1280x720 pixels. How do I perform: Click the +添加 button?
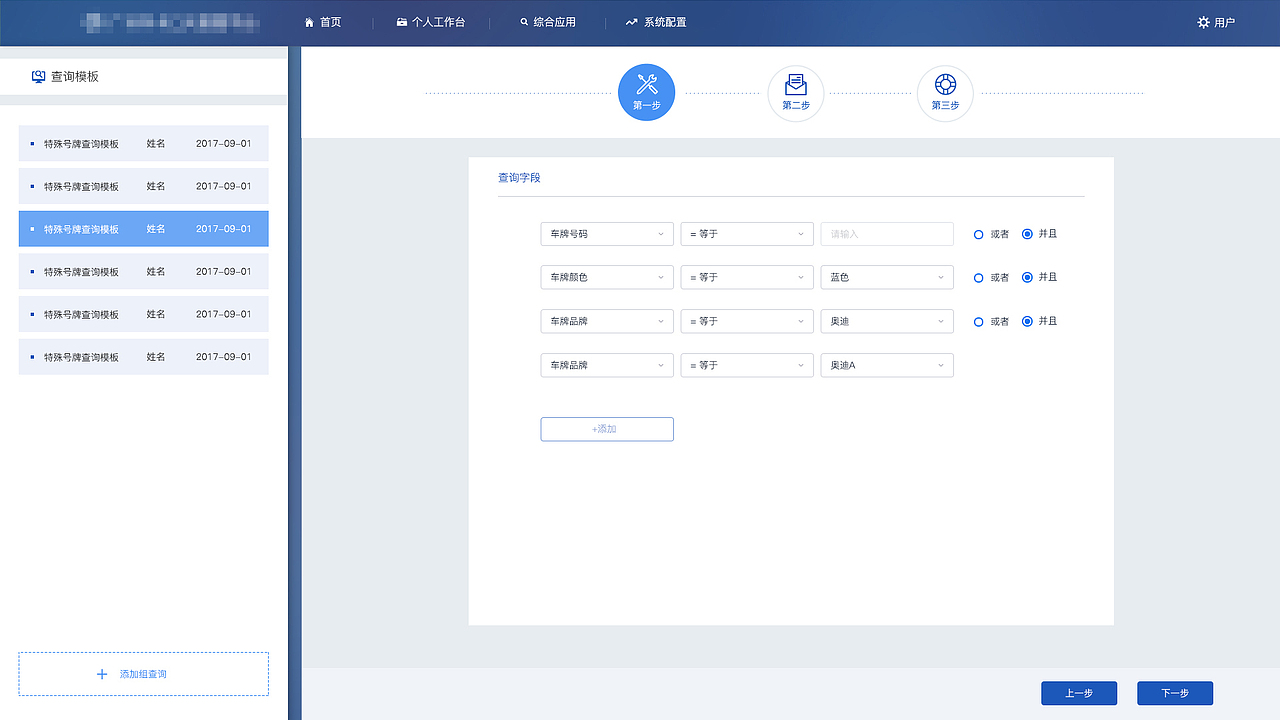pyautogui.click(x=607, y=429)
